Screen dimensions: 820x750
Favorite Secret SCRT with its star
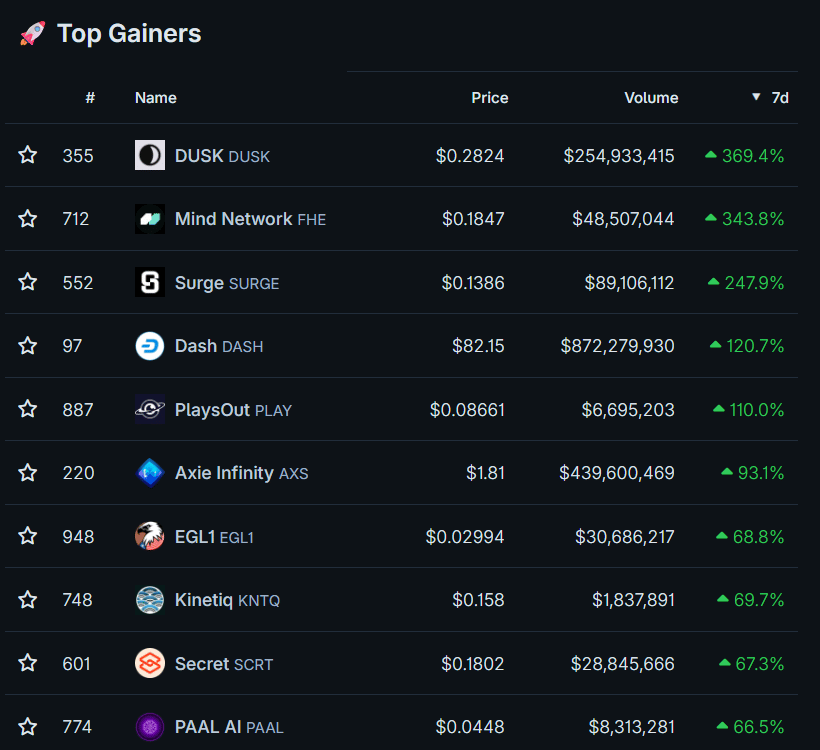click(28, 663)
